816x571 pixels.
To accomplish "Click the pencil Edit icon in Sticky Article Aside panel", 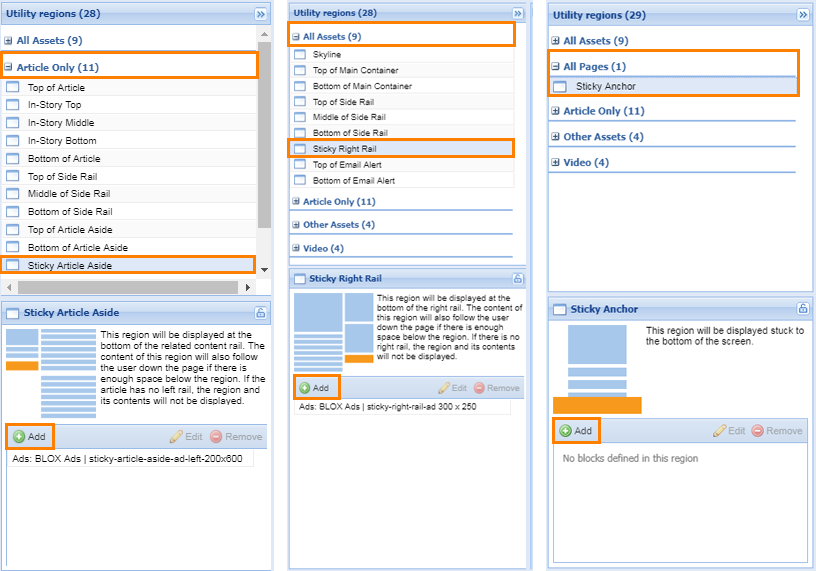I will [176, 437].
